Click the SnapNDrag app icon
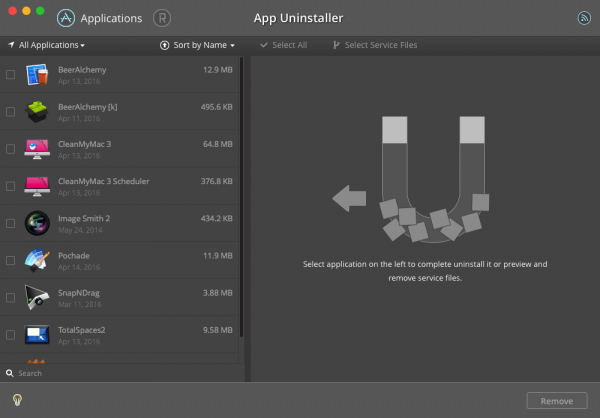This screenshot has height=418, width=600. coord(37,297)
